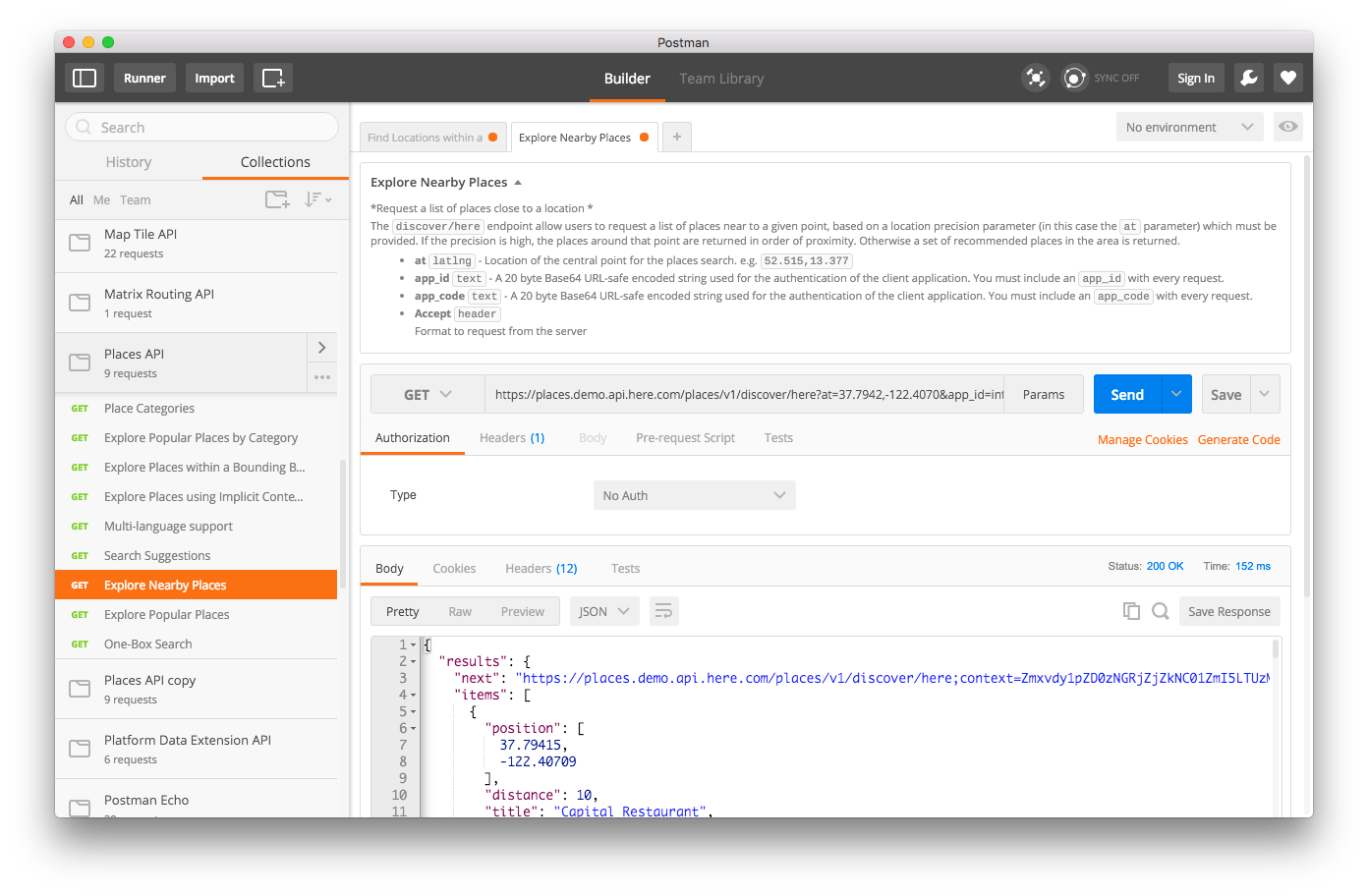This screenshot has width=1368, height=896.
Task: Collapse JSON line 6 position fold arrow
Action: (x=414, y=729)
